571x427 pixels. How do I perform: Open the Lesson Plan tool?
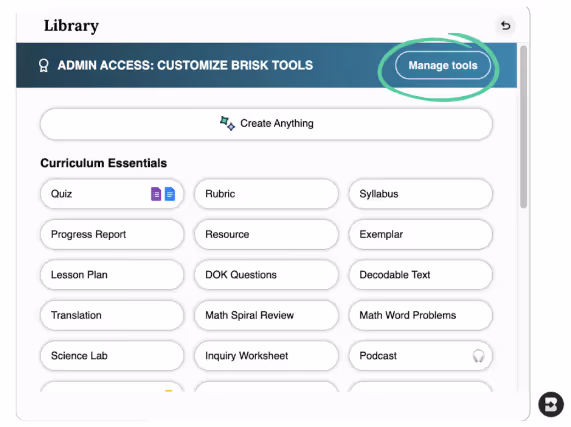(112, 274)
